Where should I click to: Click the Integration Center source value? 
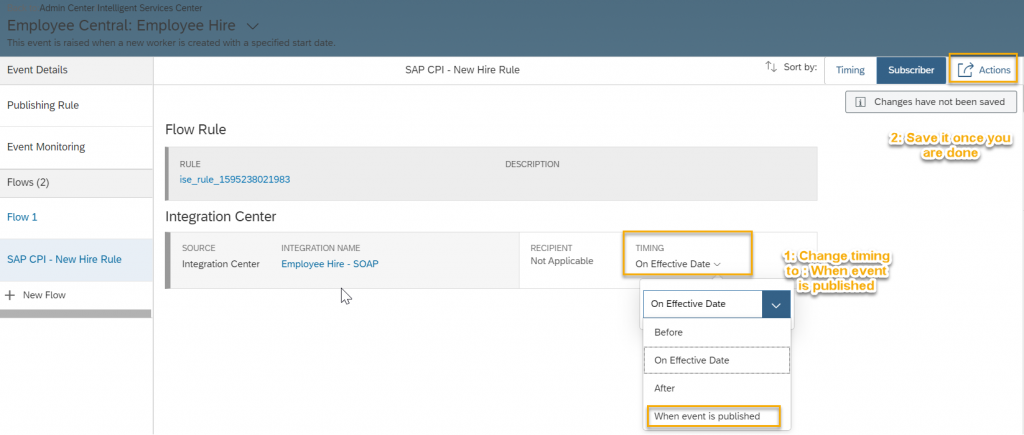(x=221, y=264)
